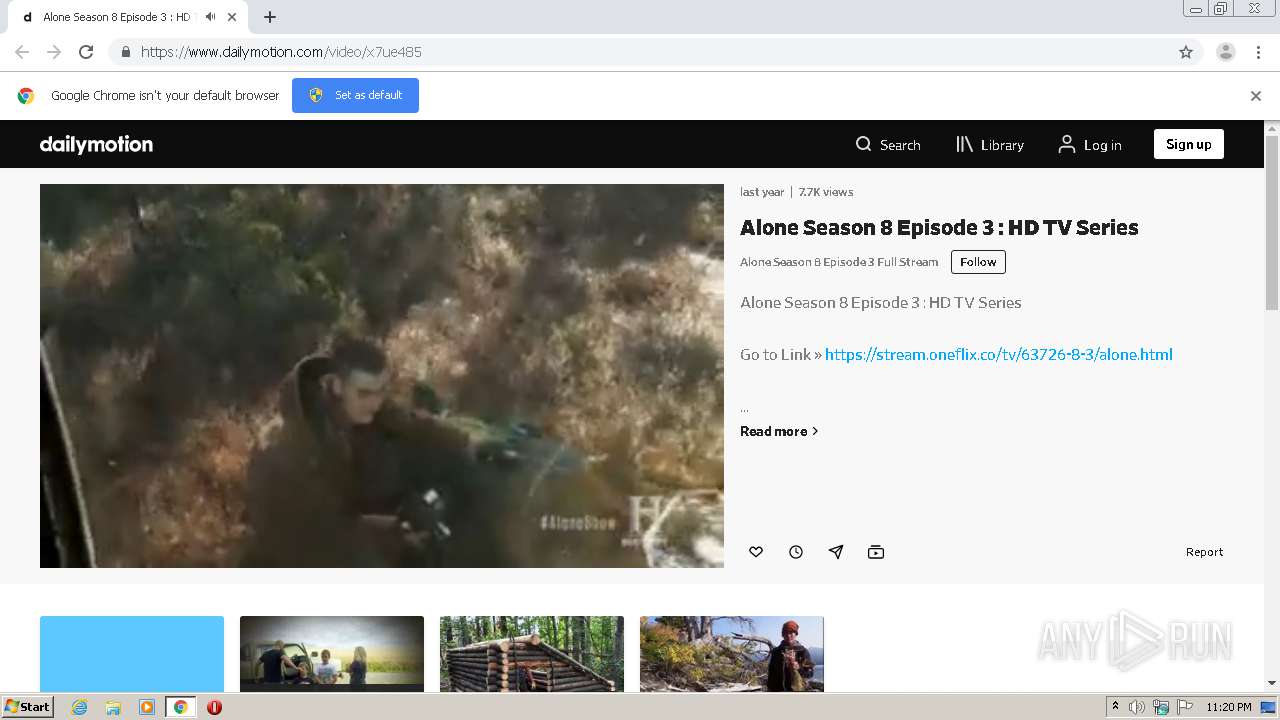This screenshot has height=720, width=1280.
Task: Click the video player
Action: [x=382, y=376]
